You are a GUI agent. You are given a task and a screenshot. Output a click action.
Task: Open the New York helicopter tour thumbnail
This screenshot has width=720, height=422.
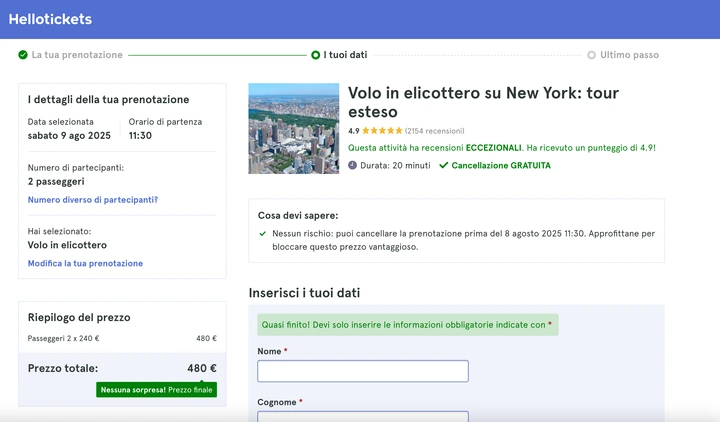(293, 128)
